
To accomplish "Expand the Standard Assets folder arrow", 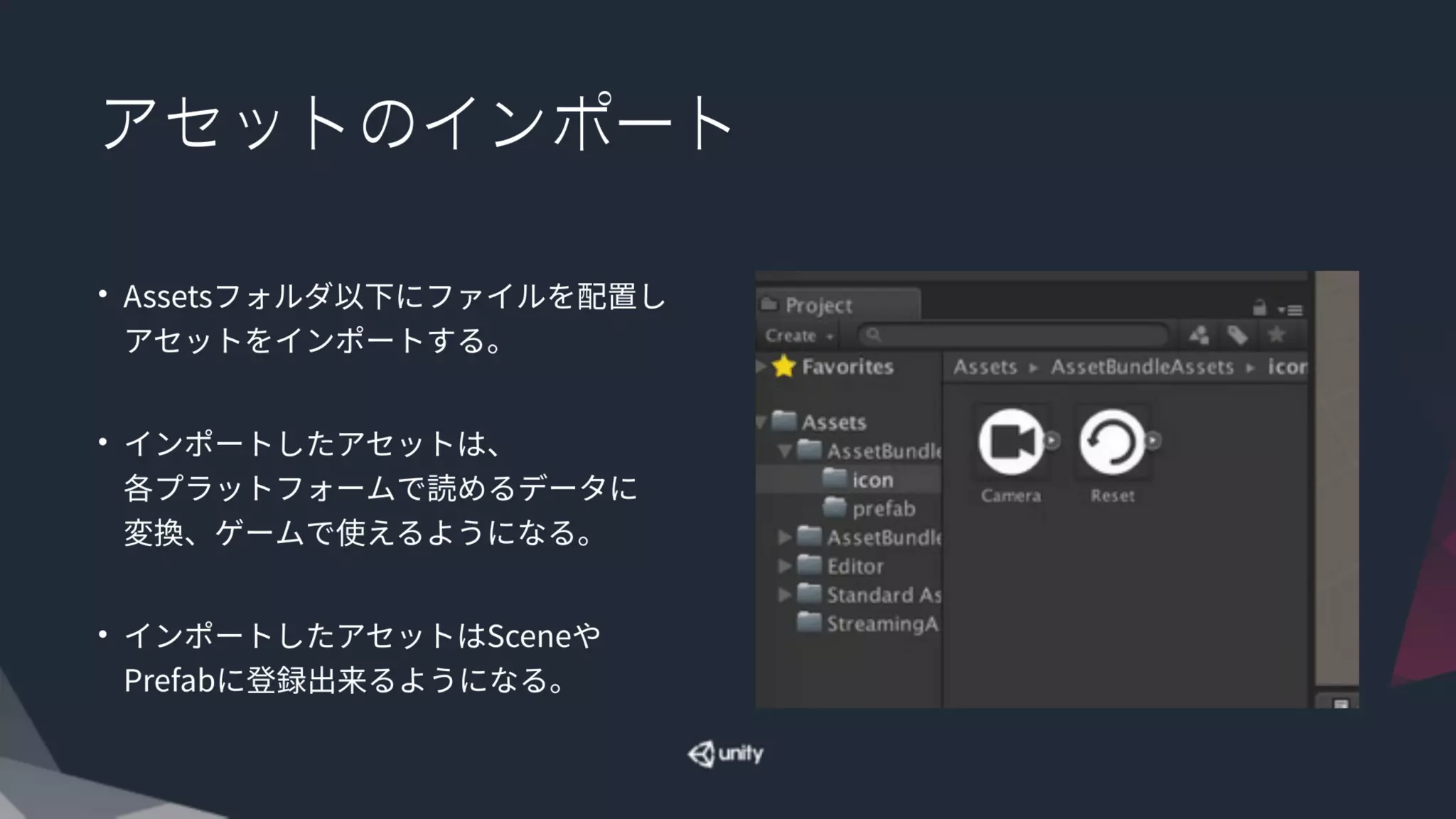I will (785, 594).
